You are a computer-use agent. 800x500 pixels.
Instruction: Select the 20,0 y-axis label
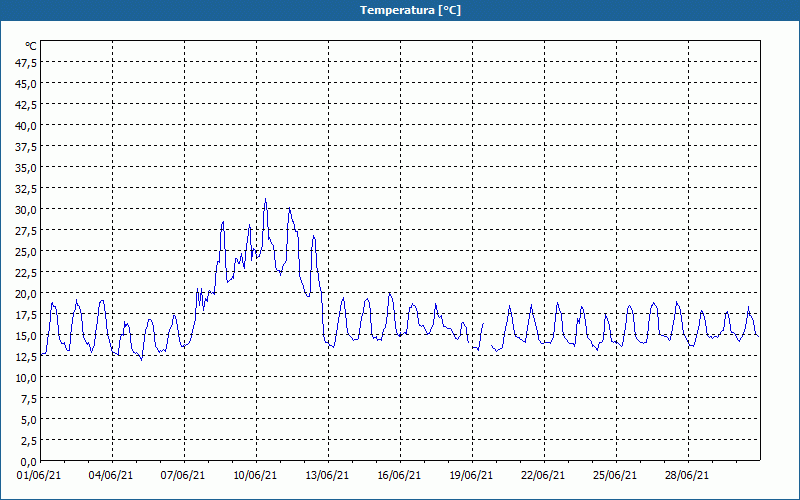[27, 294]
